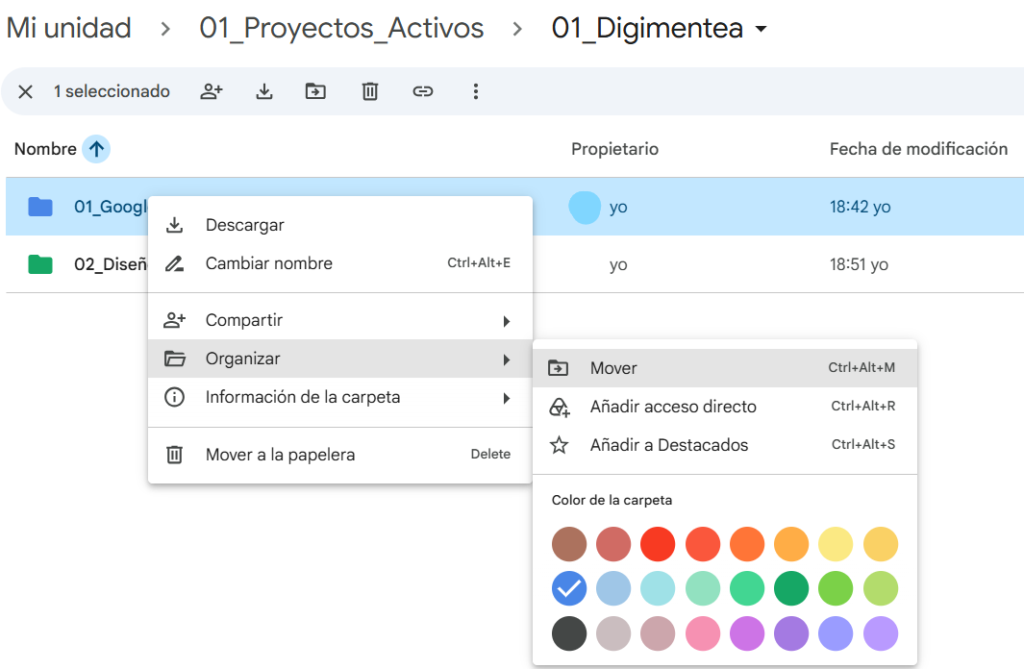This screenshot has width=1024, height=669.
Task: Pick the dusty red folder color swatch
Action: pyautogui.click(x=613, y=544)
